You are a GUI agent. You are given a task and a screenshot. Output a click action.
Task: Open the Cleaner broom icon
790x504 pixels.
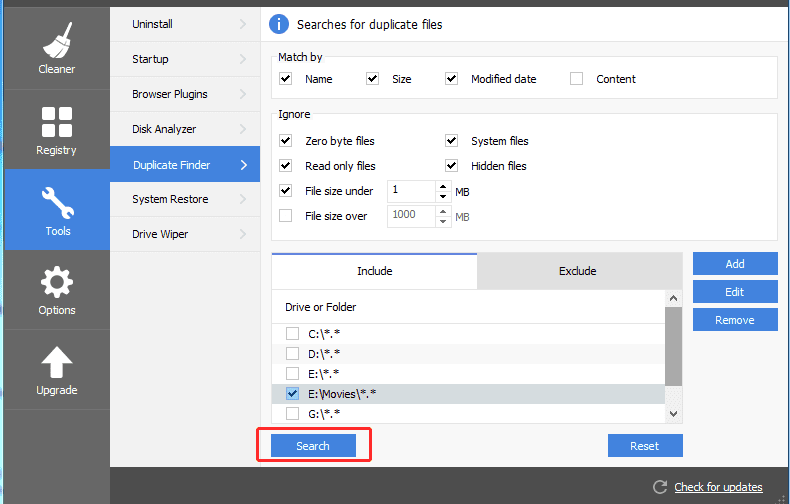57,40
